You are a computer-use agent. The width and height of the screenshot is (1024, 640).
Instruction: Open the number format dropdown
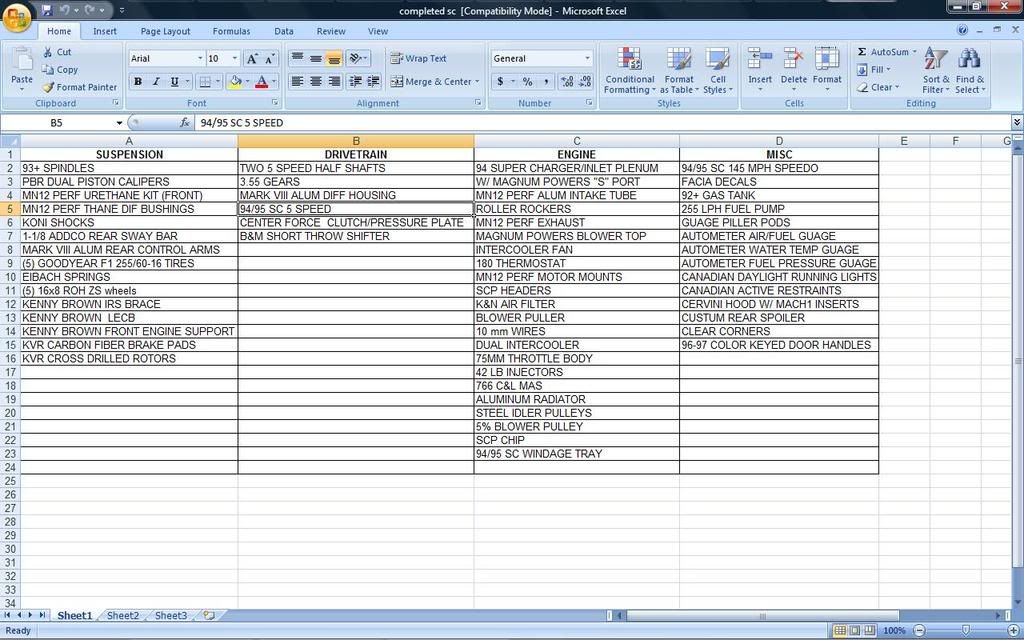tap(587, 59)
